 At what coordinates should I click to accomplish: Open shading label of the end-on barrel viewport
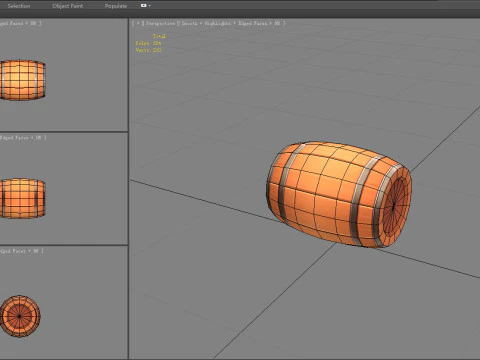[21, 251]
